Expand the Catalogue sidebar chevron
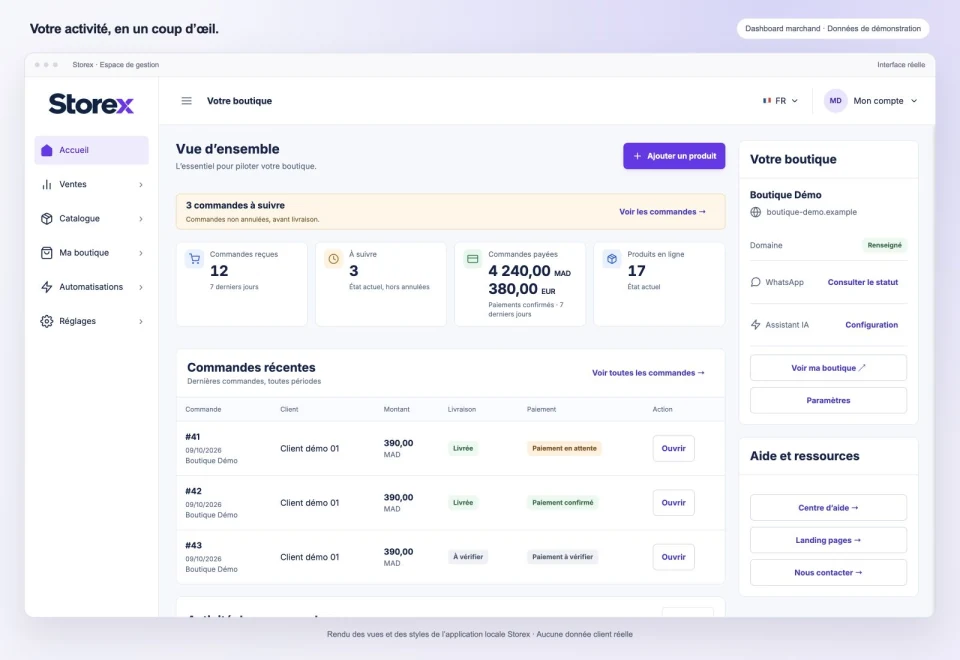Viewport: 960px width, 660px height. 141,219
